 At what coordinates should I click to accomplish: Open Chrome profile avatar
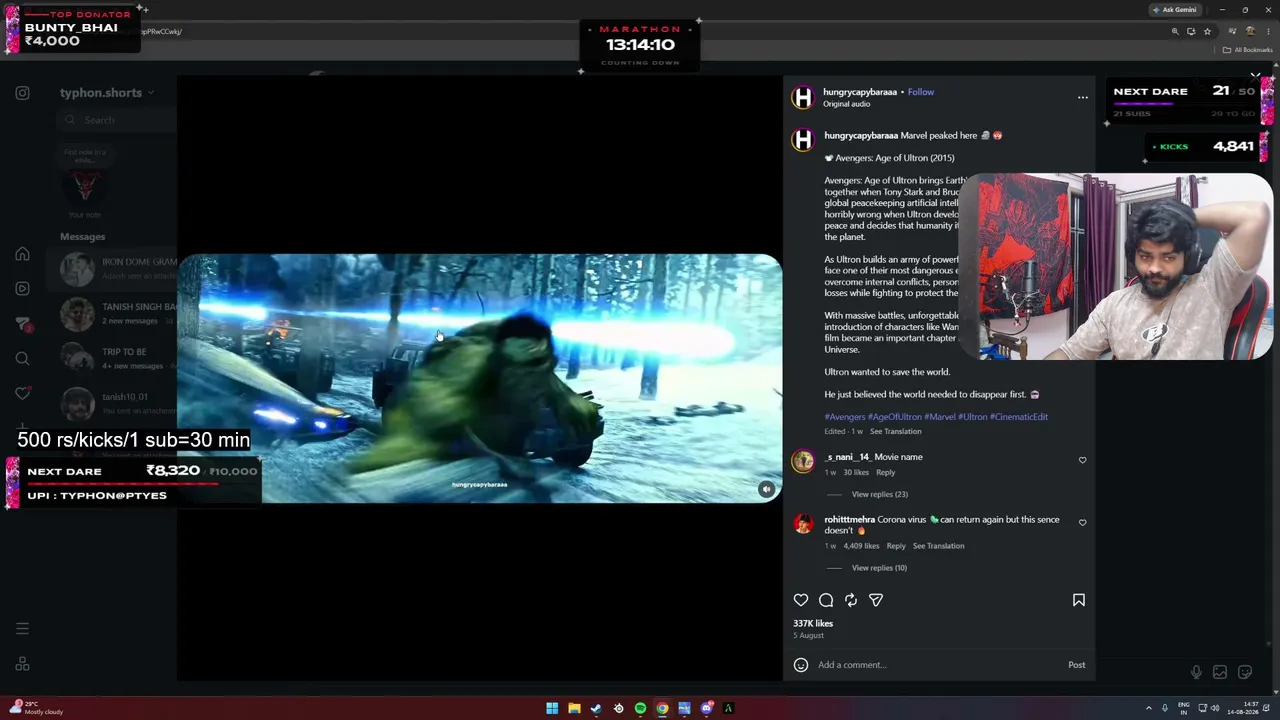pos(1250,31)
